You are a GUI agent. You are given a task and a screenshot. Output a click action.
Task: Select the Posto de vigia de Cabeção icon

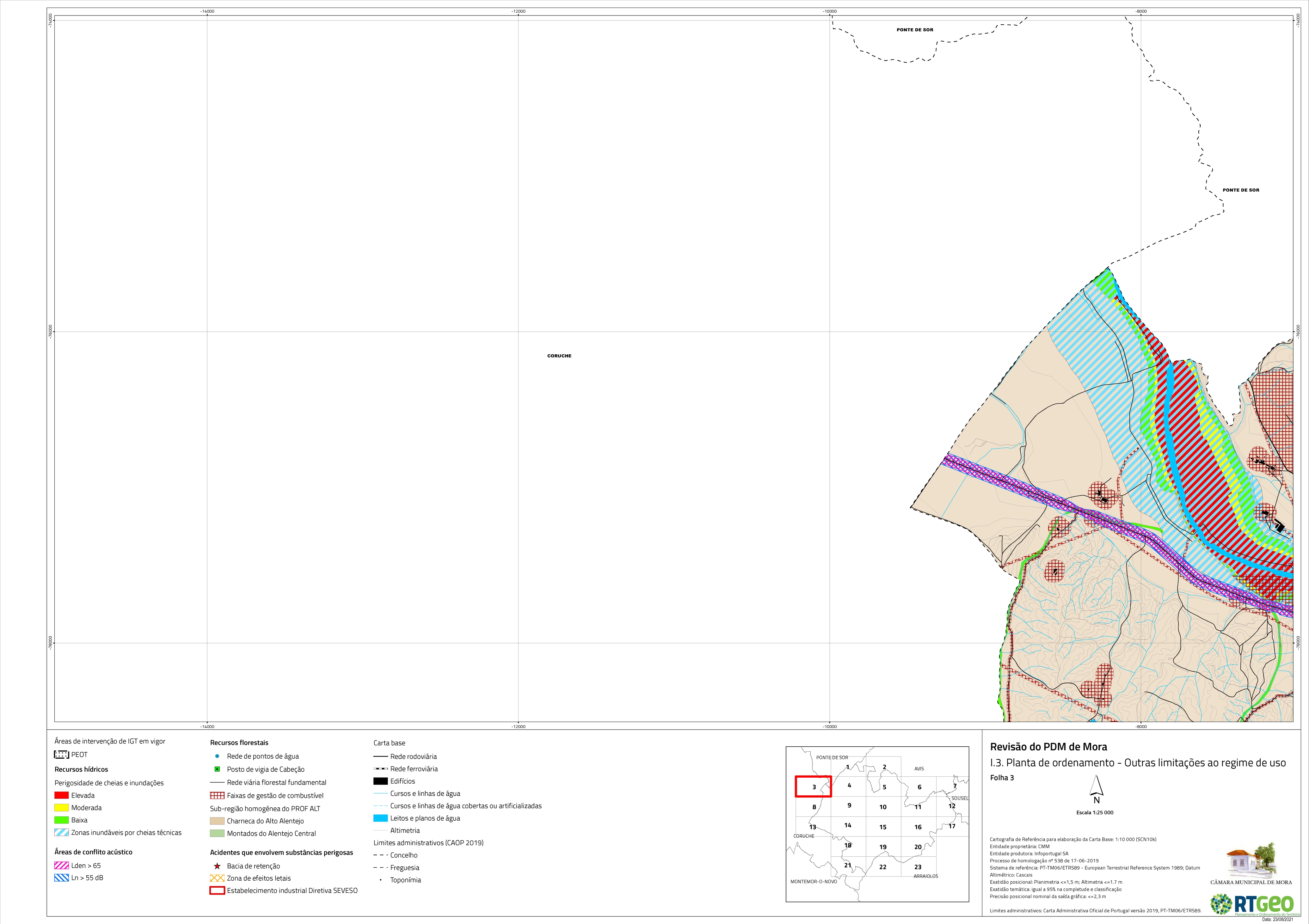217,769
